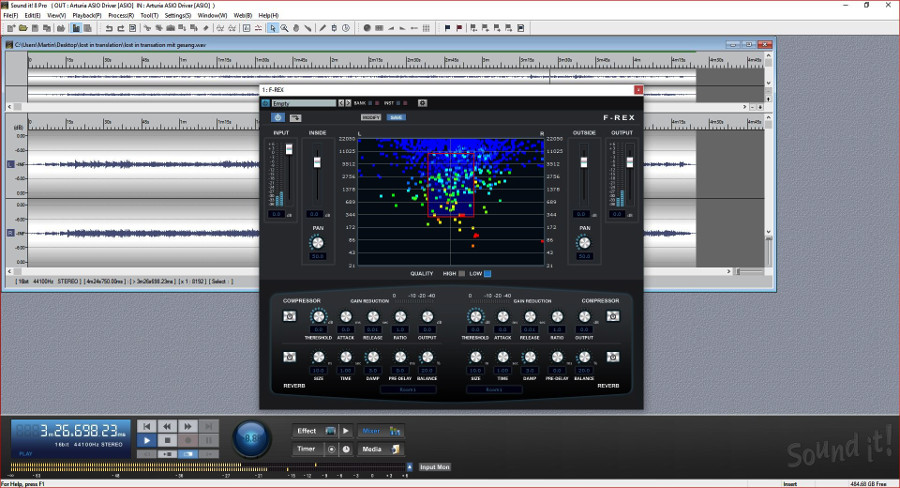Toggle the LOW quality checkbox

tap(487, 274)
